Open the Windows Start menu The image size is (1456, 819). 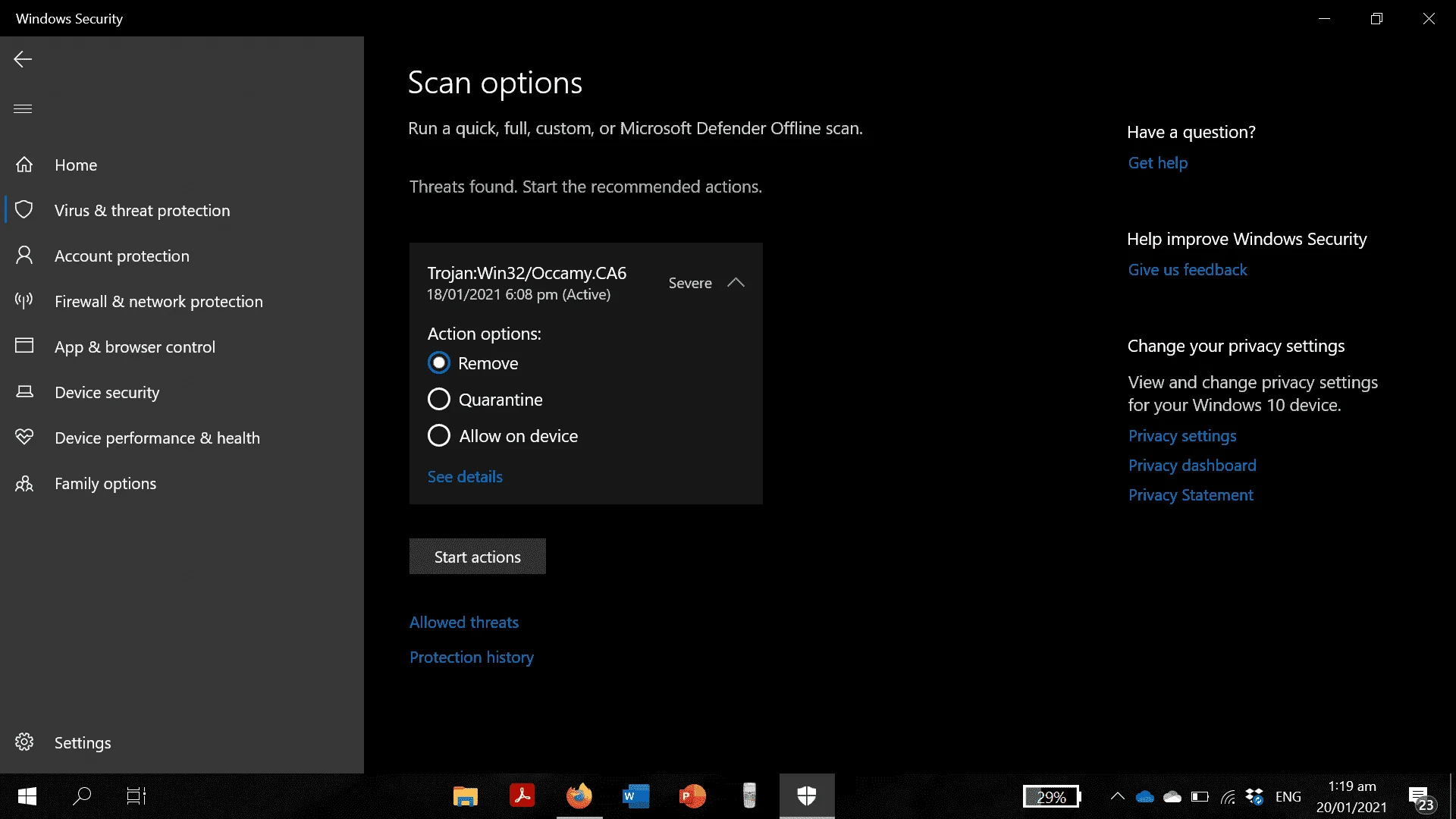pyautogui.click(x=27, y=796)
